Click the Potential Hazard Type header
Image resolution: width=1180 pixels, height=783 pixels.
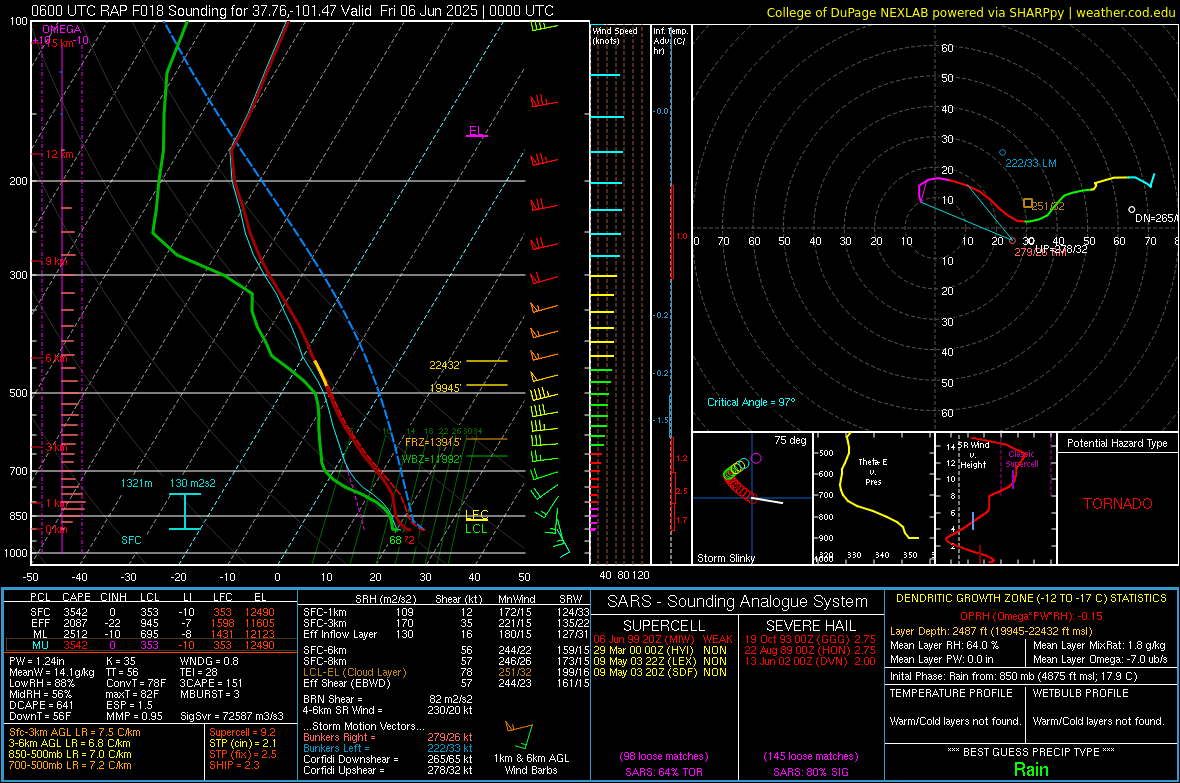pyautogui.click(x=1117, y=443)
